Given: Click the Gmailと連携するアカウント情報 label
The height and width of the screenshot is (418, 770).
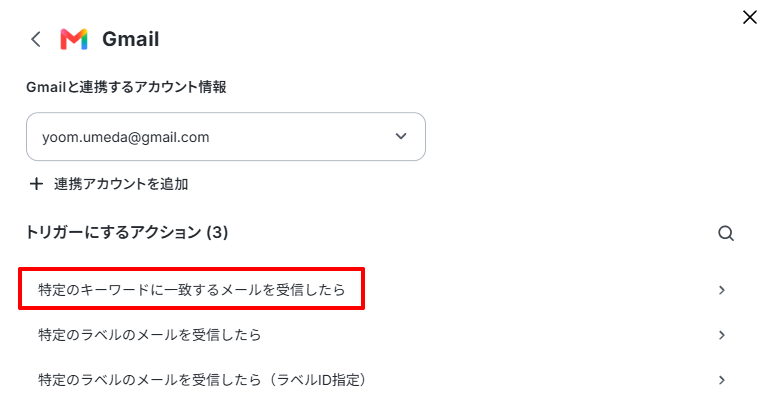Looking at the screenshot, I should pyautogui.click(x=126, y=87).
